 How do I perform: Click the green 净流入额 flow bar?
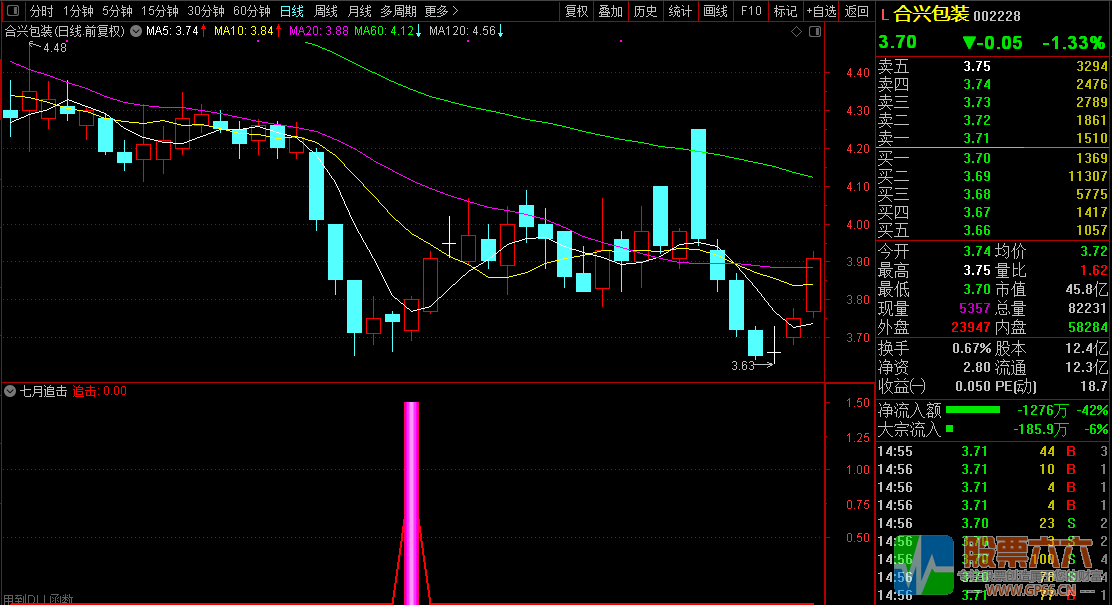(x=972, y=410)
